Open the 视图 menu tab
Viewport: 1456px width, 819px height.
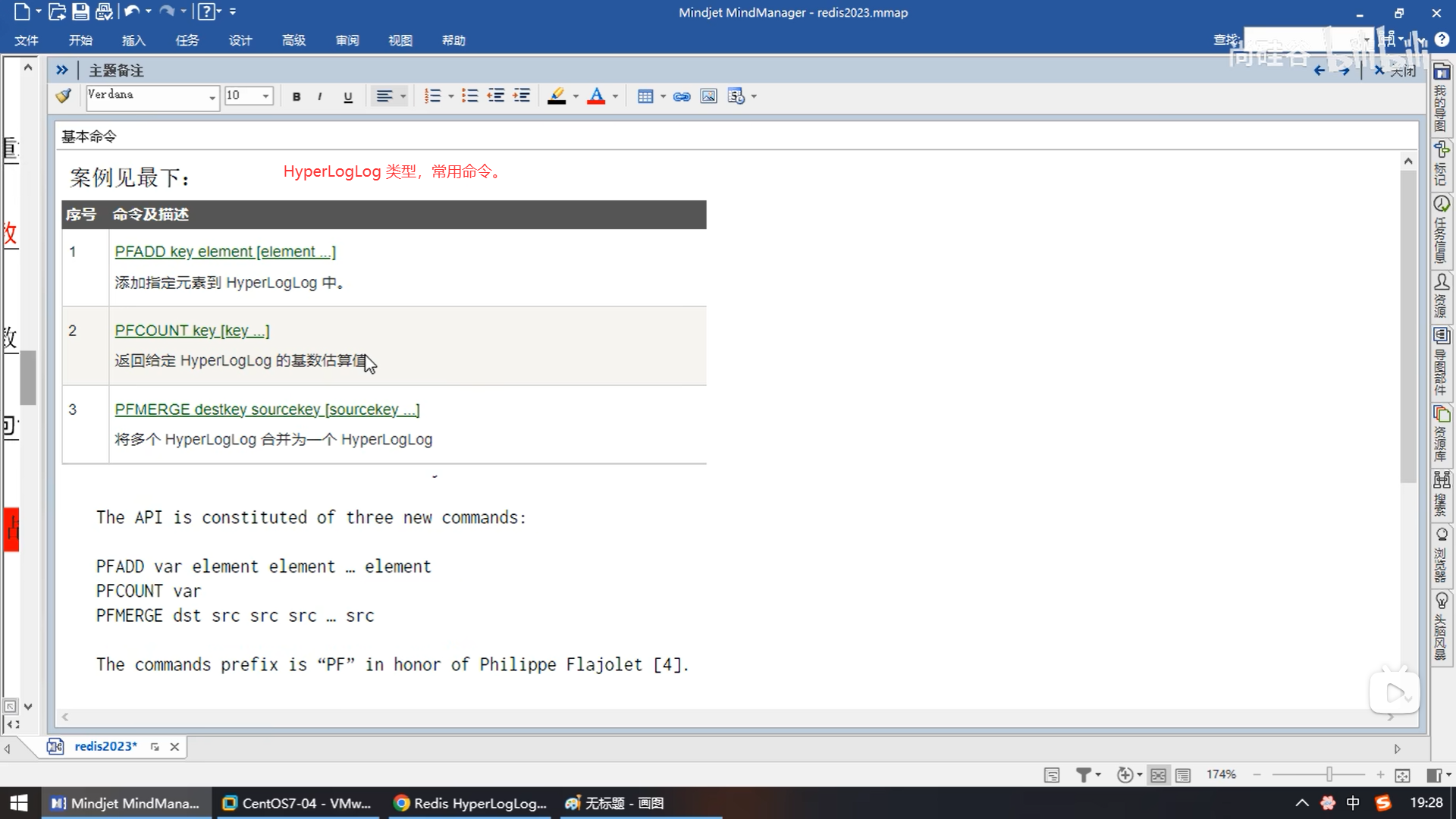pyautogui.click(x=400, y=40)
